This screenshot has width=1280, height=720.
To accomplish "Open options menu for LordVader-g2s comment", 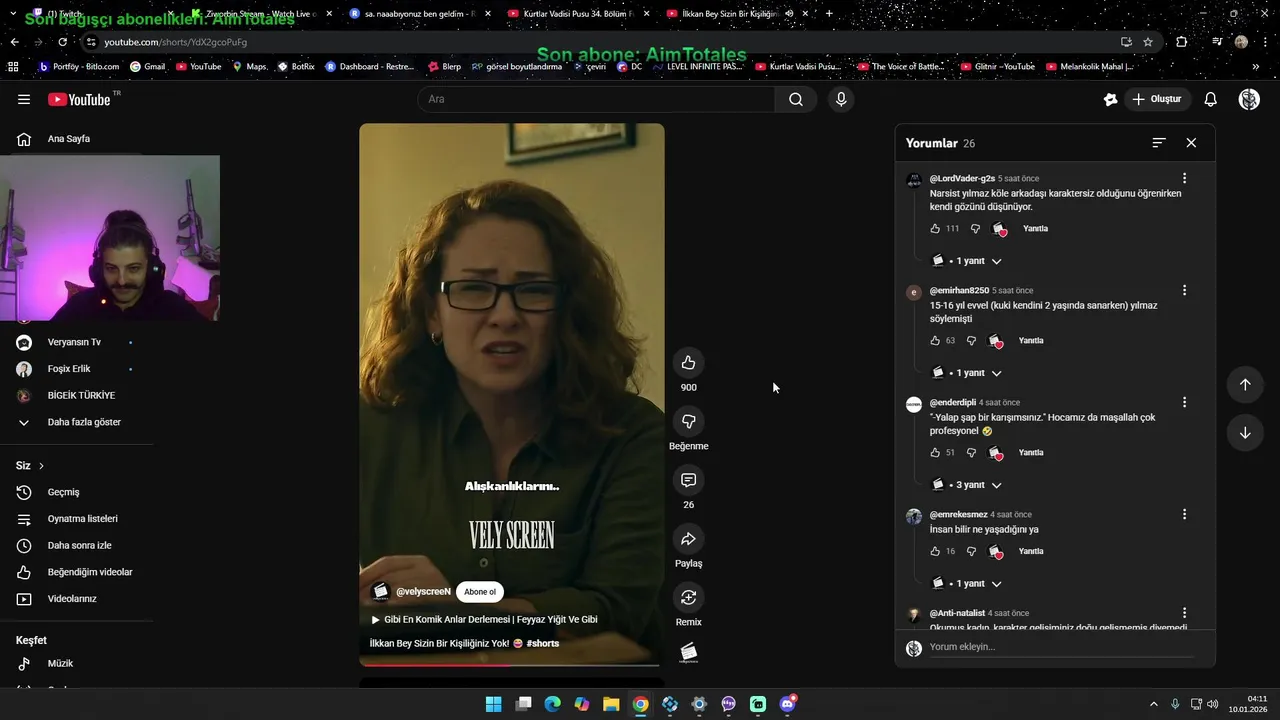I will (x=1184, y=178).
